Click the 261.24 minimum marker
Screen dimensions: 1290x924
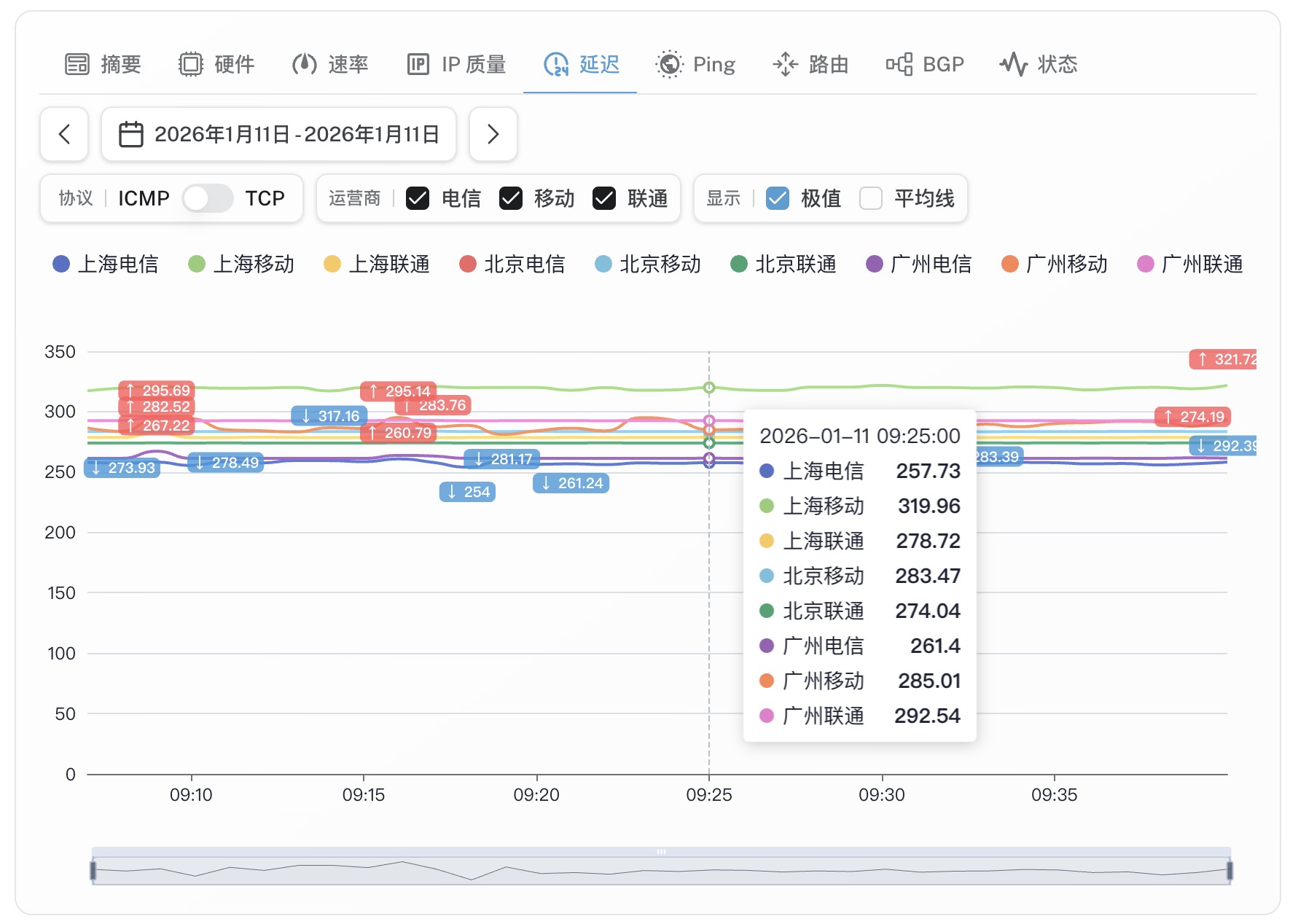coord(571,483)
